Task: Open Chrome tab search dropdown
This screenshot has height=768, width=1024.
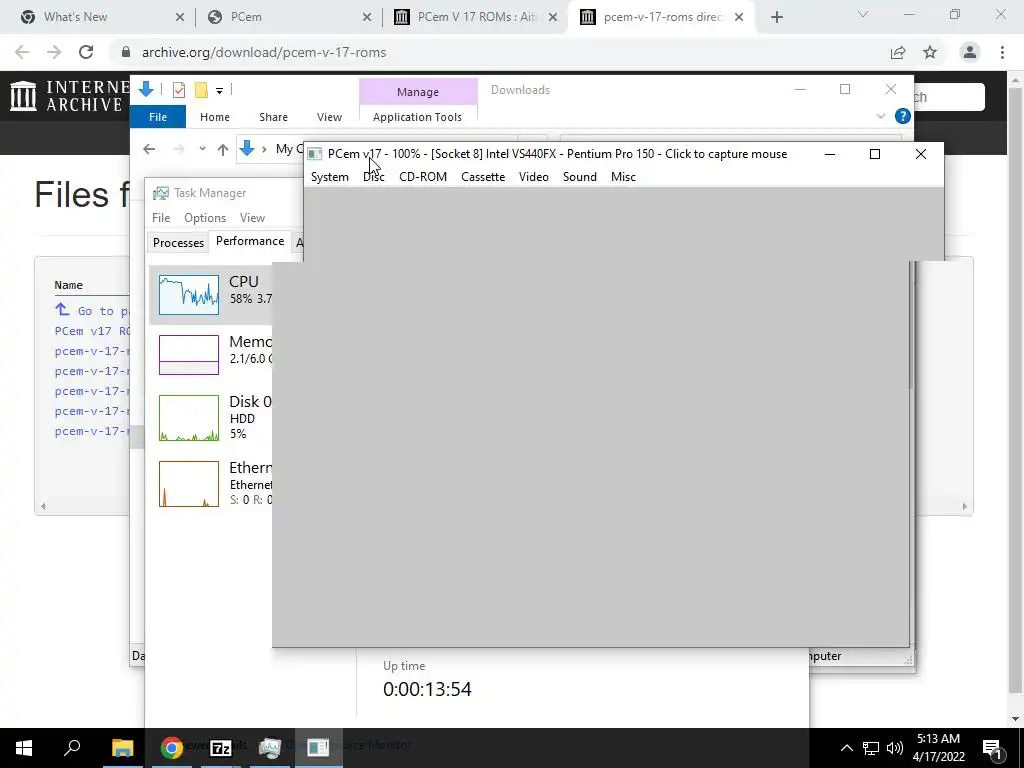Action: click(x=863, y=14)
